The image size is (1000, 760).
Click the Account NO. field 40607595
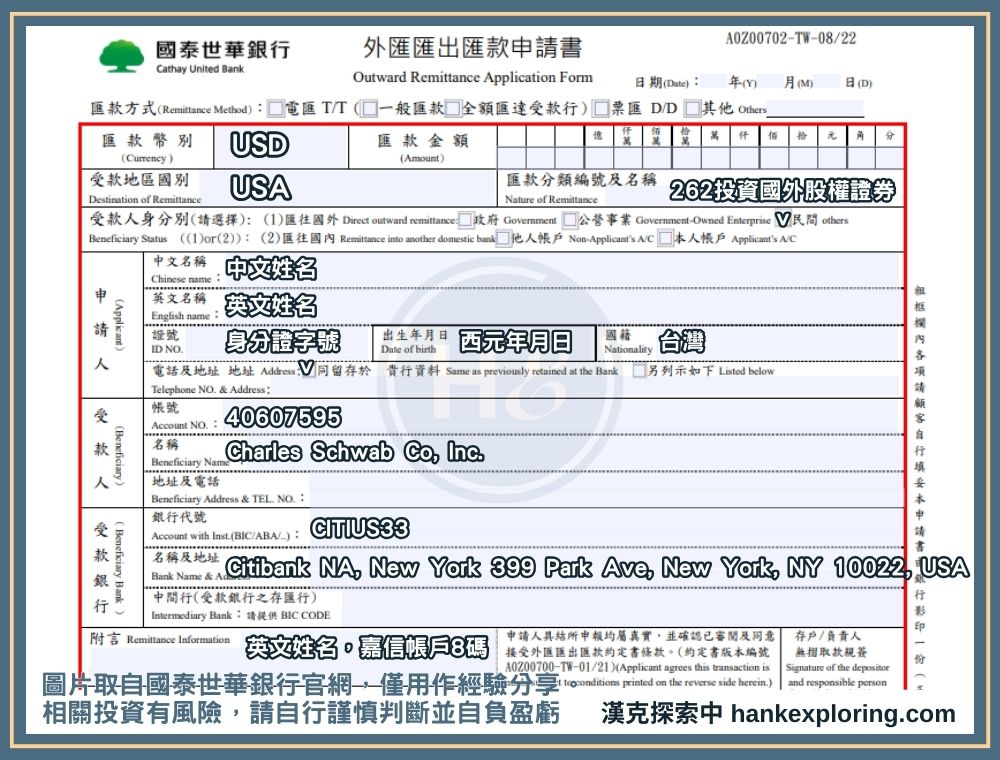[562, 418]
